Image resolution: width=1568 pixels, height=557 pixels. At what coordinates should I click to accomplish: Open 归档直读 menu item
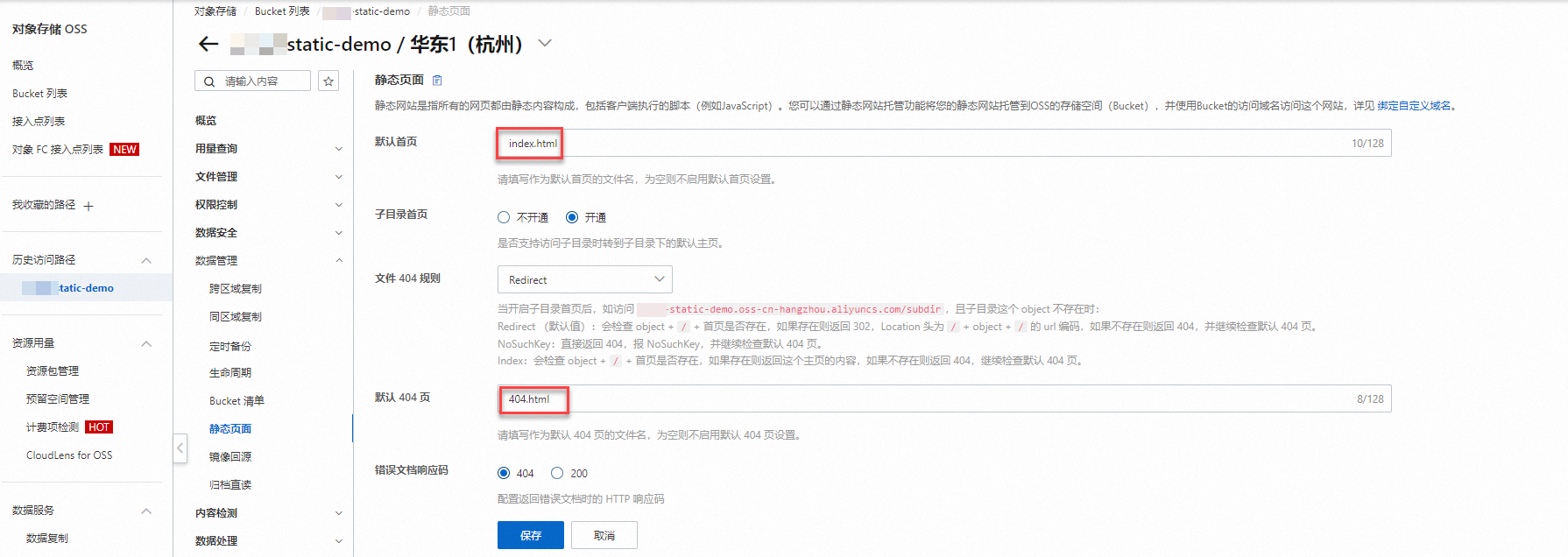pos(230,485)
